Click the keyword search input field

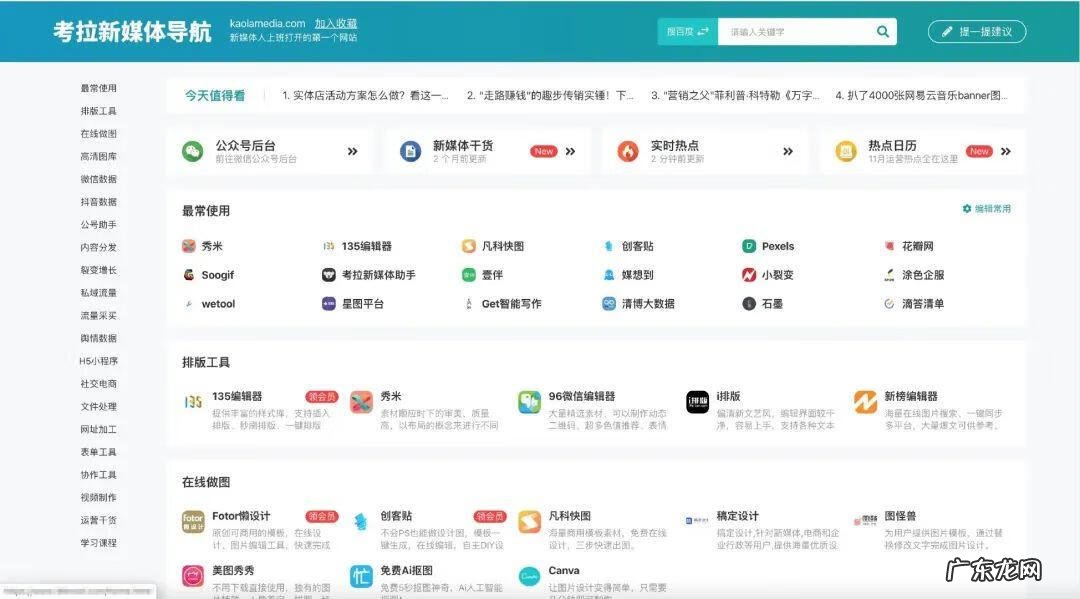click(795, 32)
